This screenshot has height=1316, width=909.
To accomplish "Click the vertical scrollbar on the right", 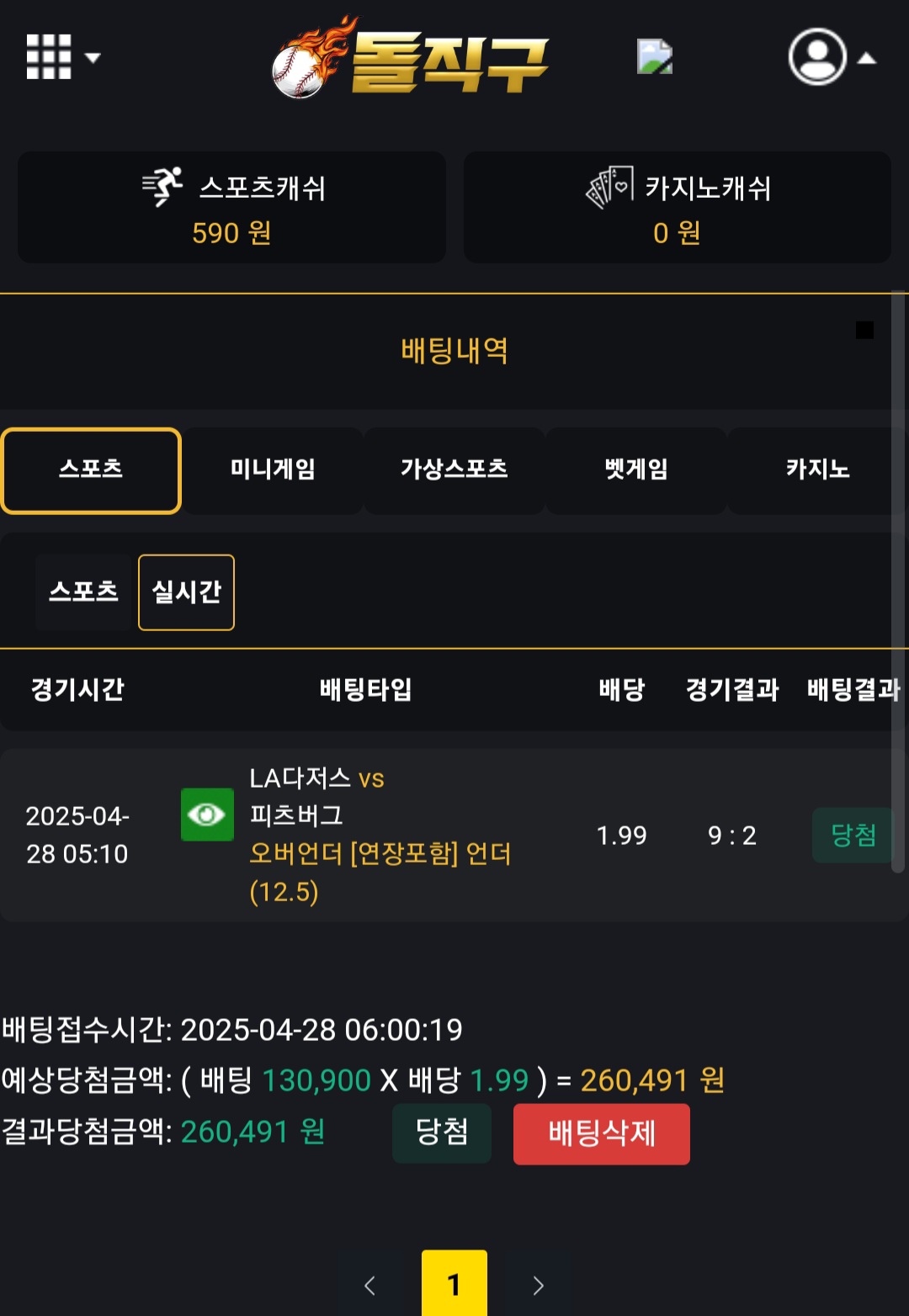I will click(898, 581).
